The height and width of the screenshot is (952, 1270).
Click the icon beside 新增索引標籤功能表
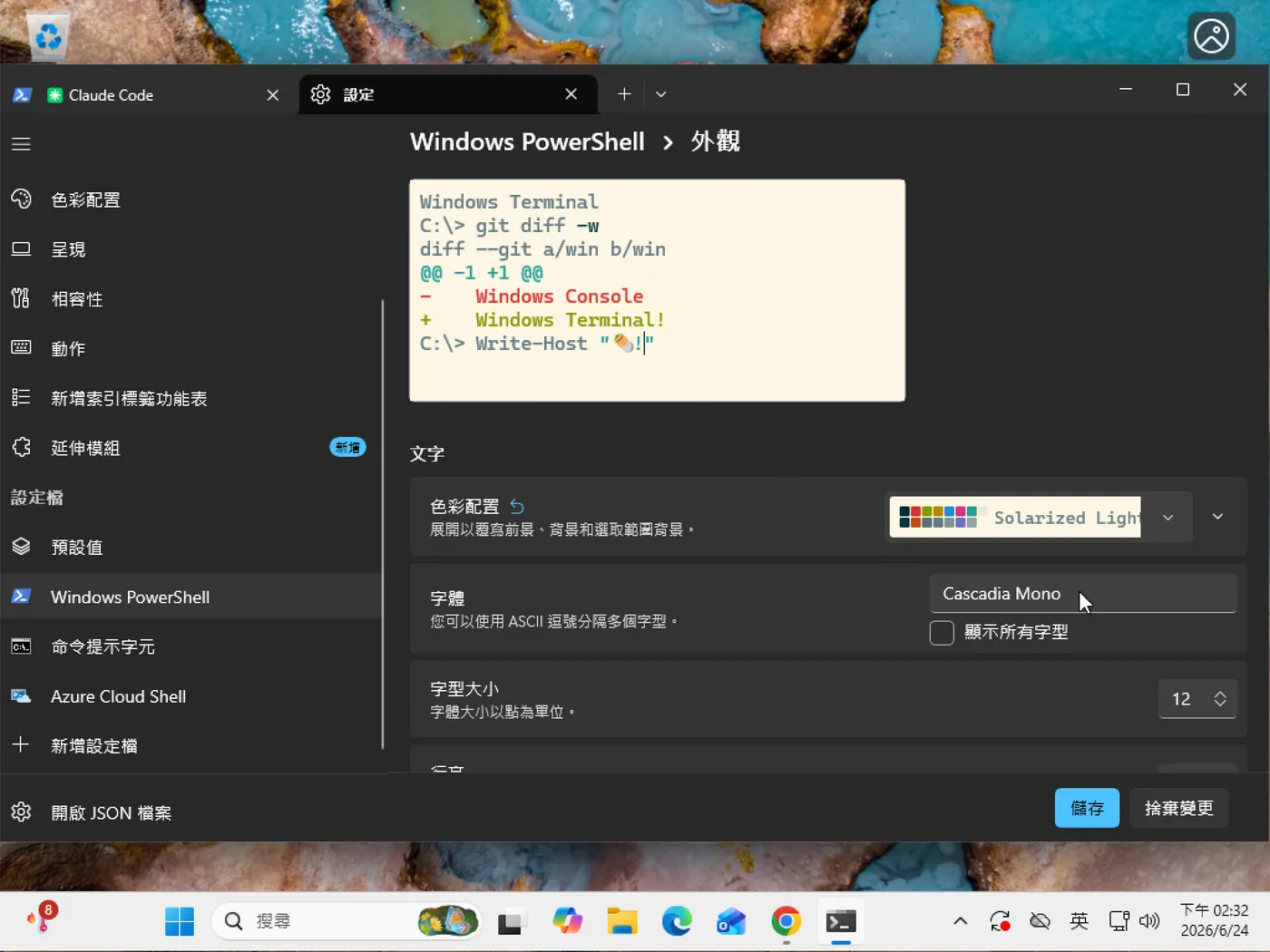click(x=21, y=398)
